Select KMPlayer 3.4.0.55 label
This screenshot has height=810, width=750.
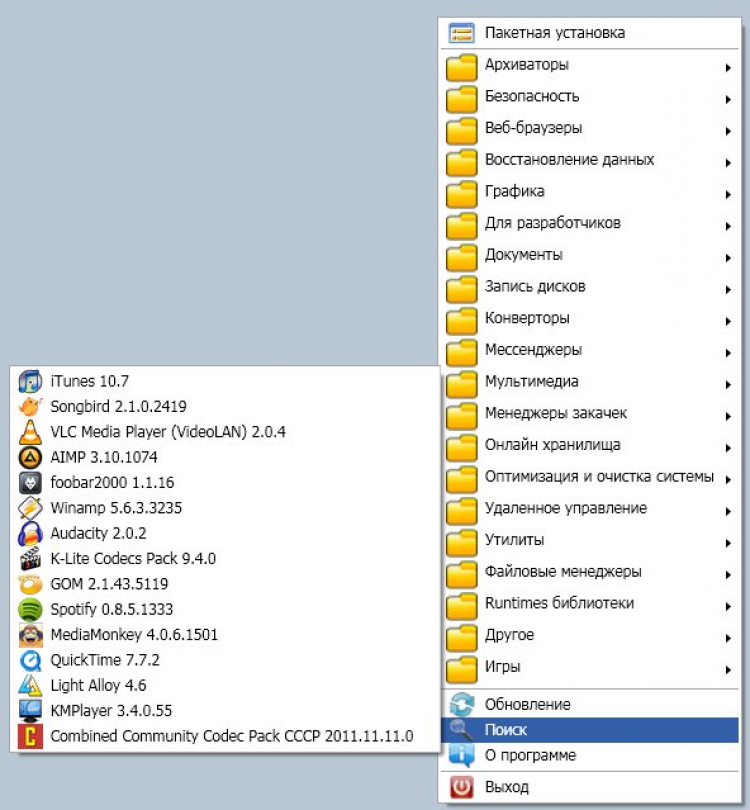click(x=111, y=710)
